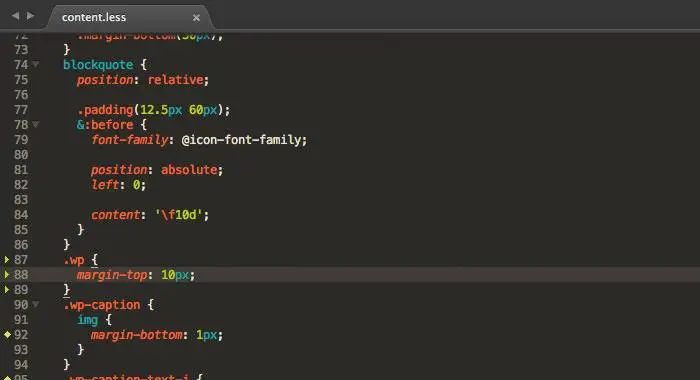Image resolution: width=700 pixels, height=380 pixels.
Task: Collapse the .wp-caption block at line 90
Action: [36, 305]
